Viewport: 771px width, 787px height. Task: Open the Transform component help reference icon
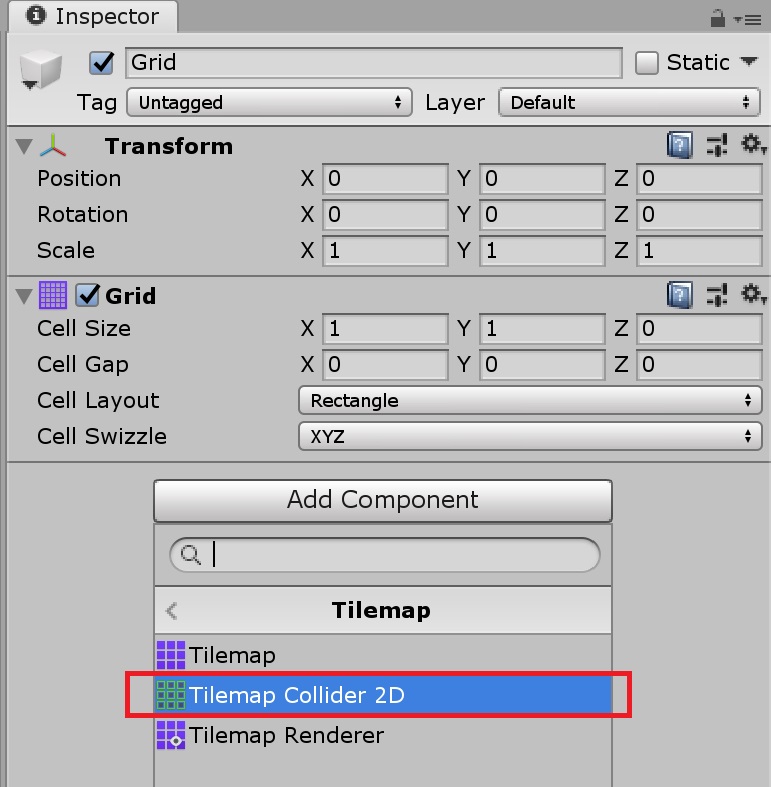point(679,146)
